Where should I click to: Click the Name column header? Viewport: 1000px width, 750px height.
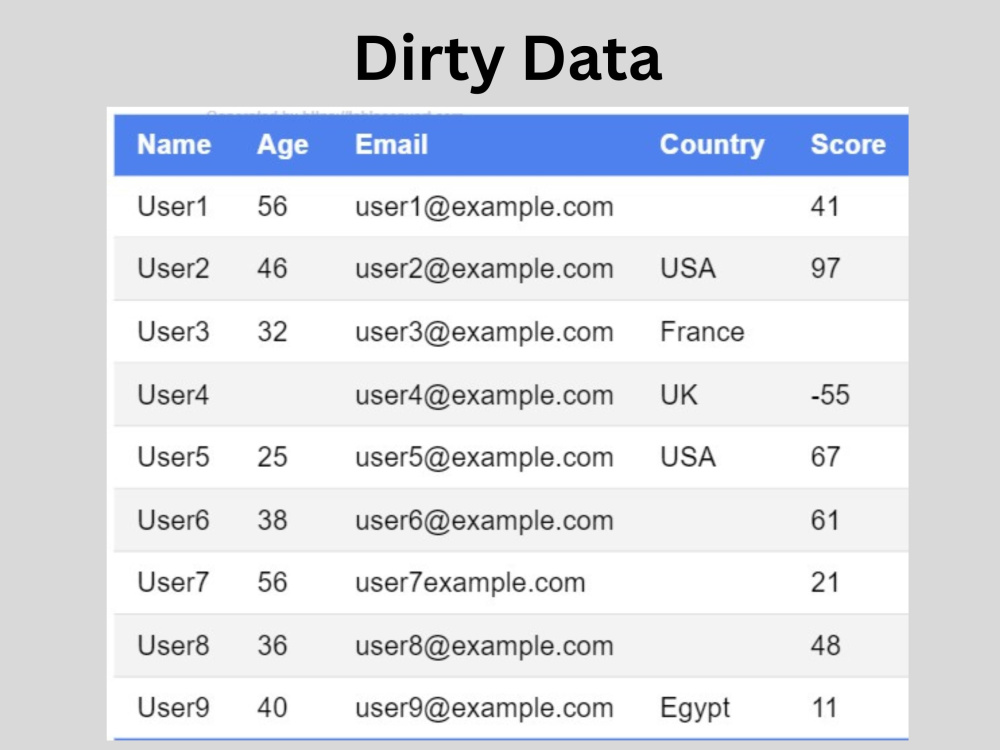click(174, 145)
